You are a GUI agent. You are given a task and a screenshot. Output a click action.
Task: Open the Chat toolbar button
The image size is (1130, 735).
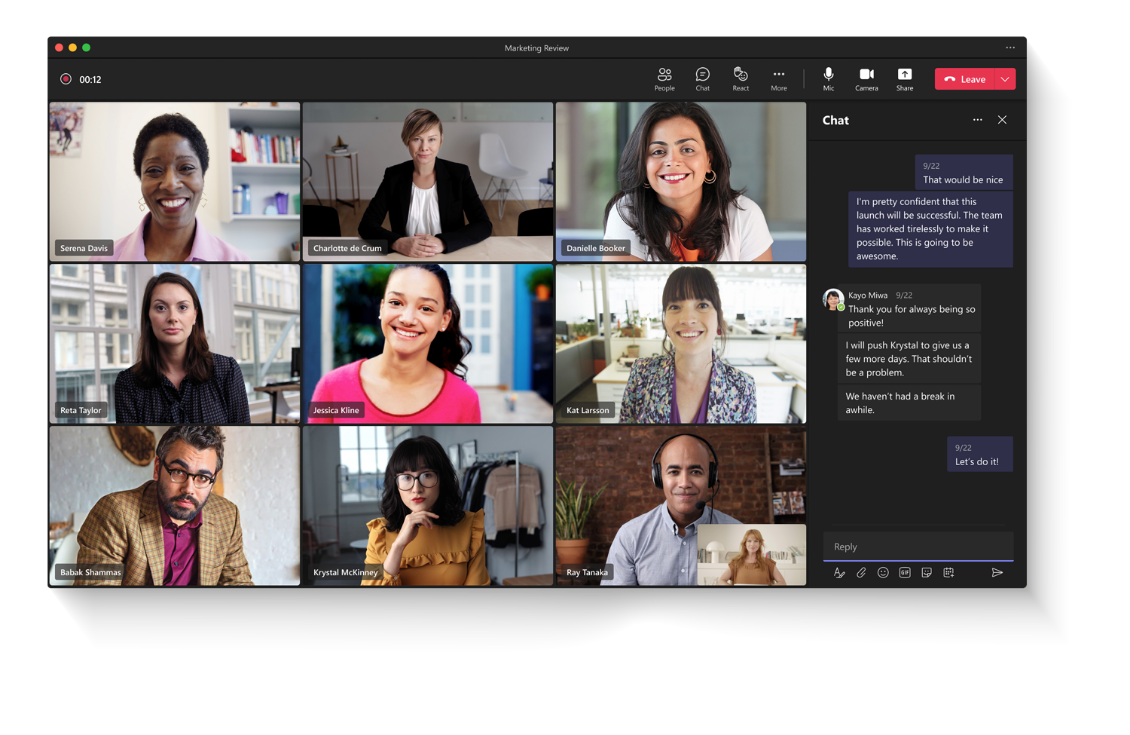coord(703,79)
